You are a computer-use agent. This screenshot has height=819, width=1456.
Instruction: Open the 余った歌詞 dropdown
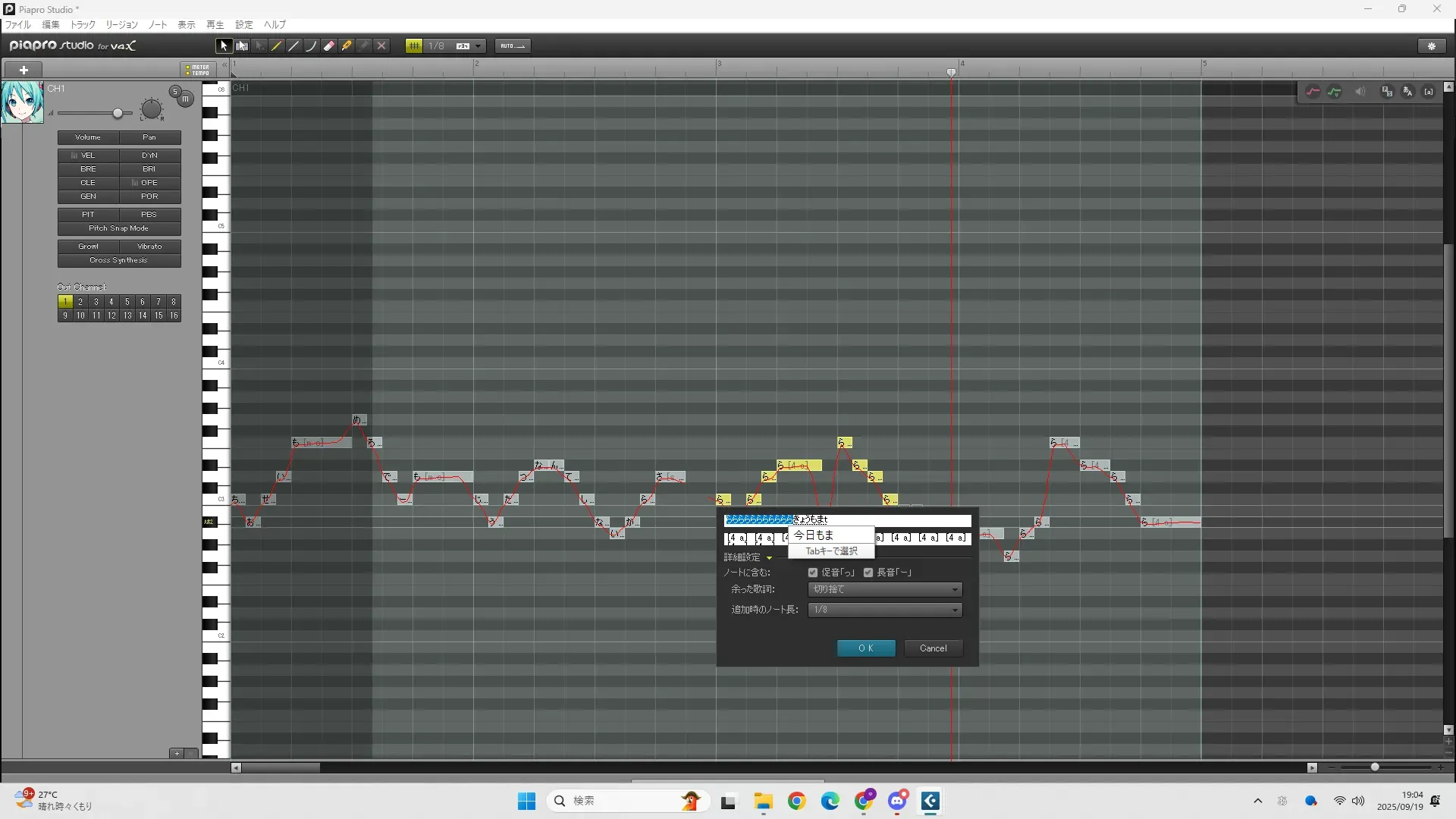pos(885,589)
